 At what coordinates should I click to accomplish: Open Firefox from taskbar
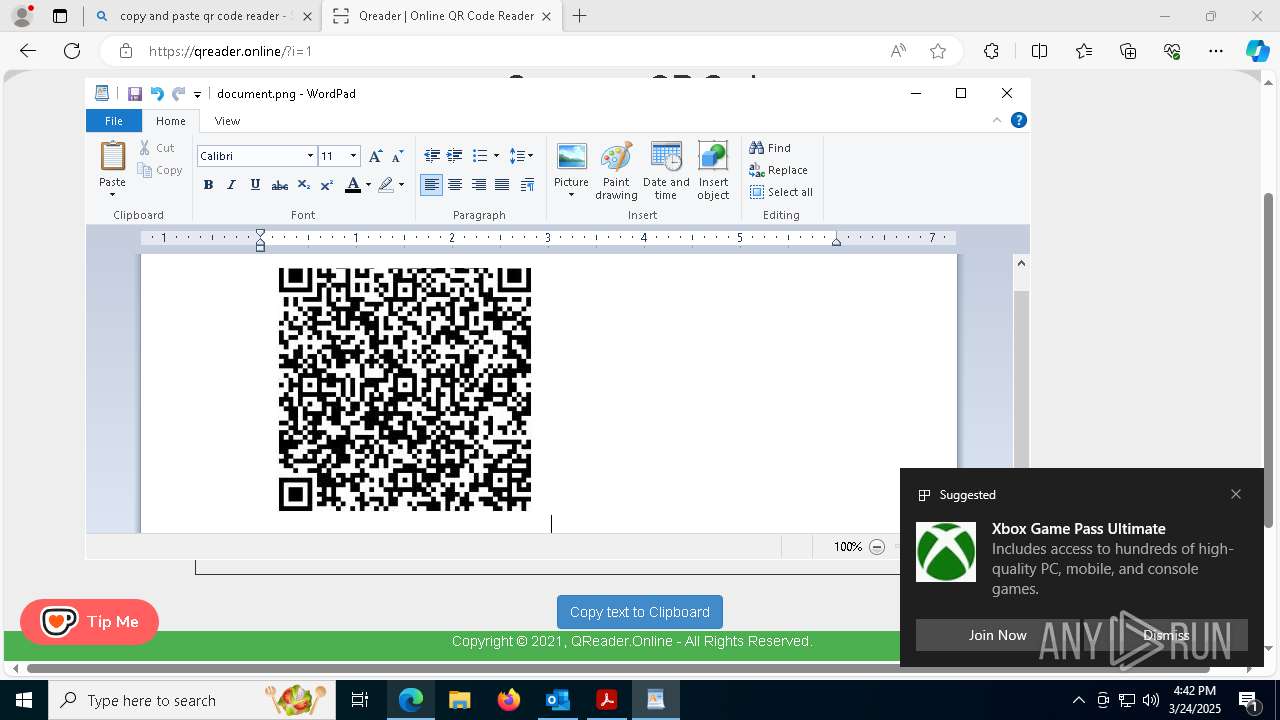[509, 700]
